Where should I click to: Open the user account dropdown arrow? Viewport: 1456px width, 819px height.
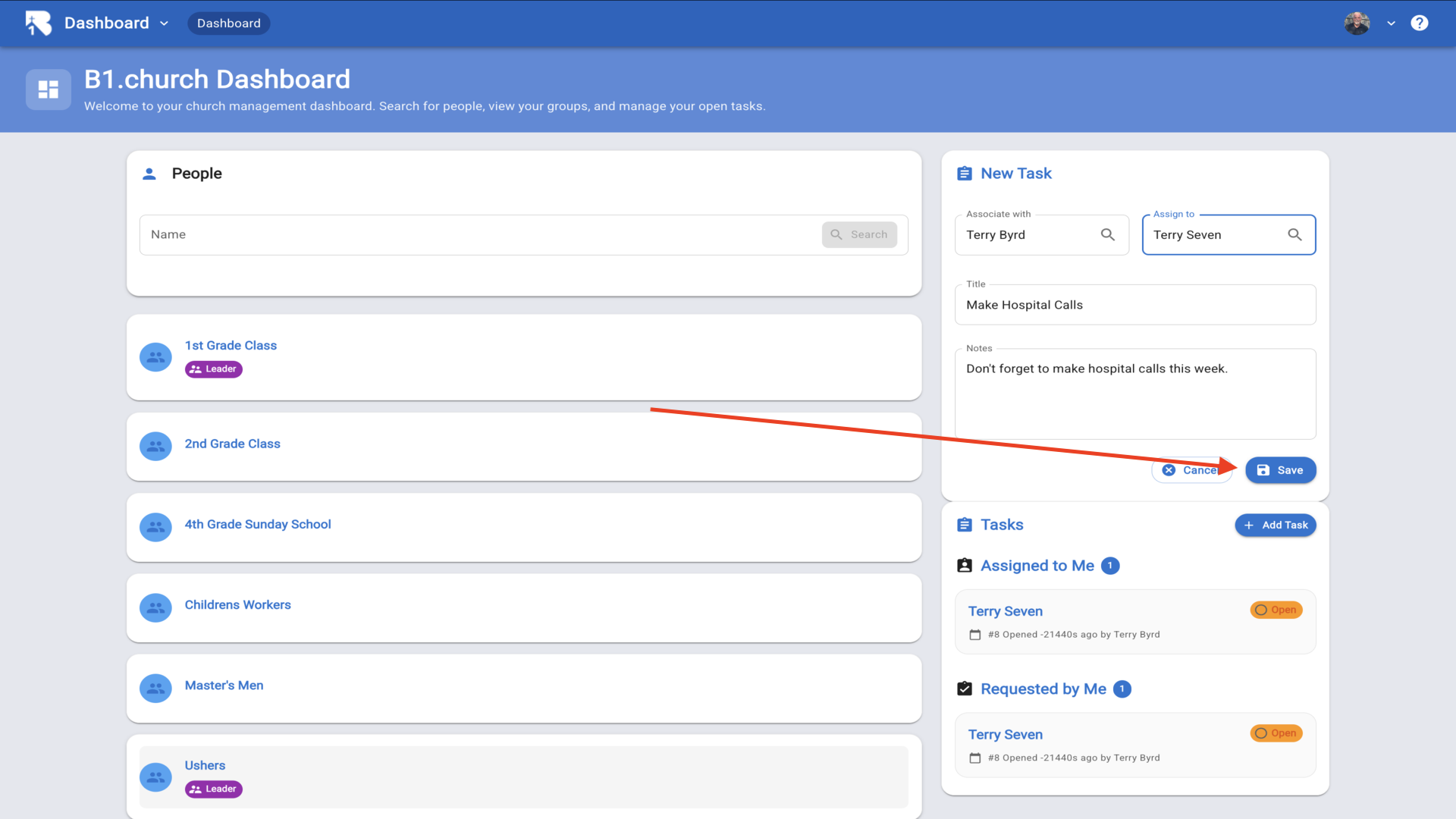click(1391, 24)
